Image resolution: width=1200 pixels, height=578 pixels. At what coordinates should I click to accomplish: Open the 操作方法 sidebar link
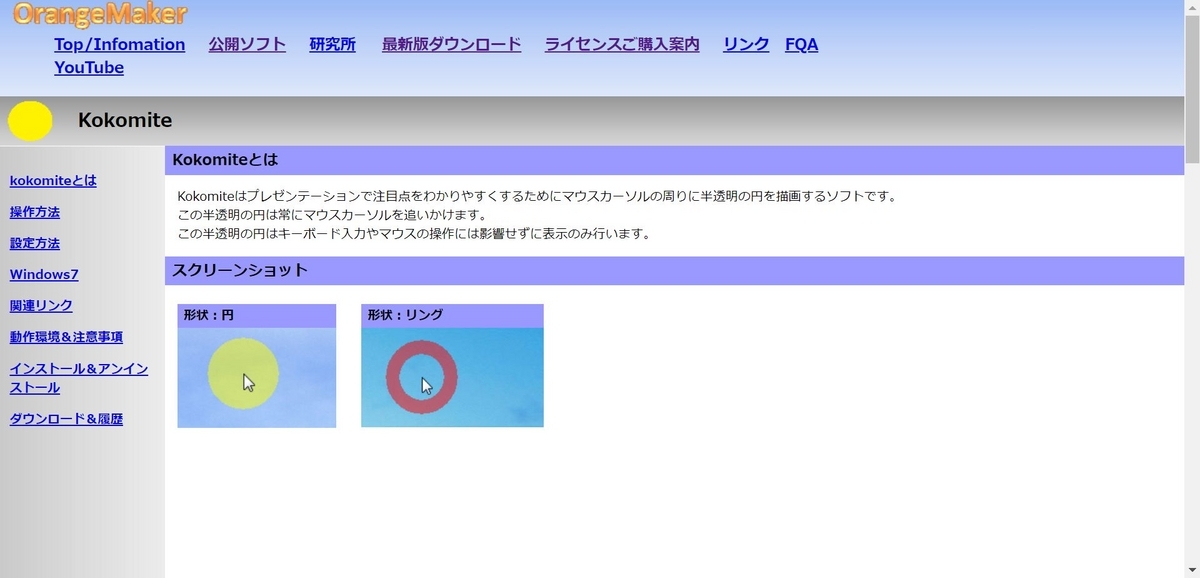[35, 212]
